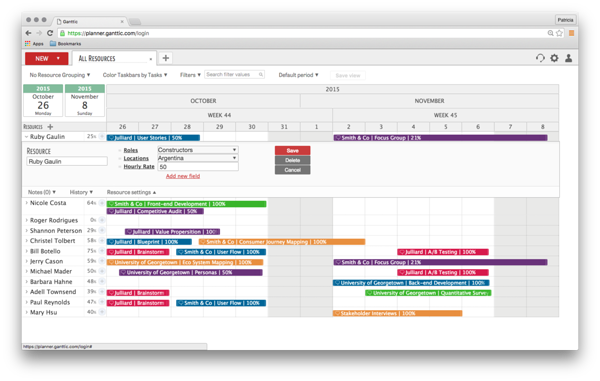This screenshot has height=381, width=600.
Task: Click WEEK 45 header
Action: tap(445, 115)
